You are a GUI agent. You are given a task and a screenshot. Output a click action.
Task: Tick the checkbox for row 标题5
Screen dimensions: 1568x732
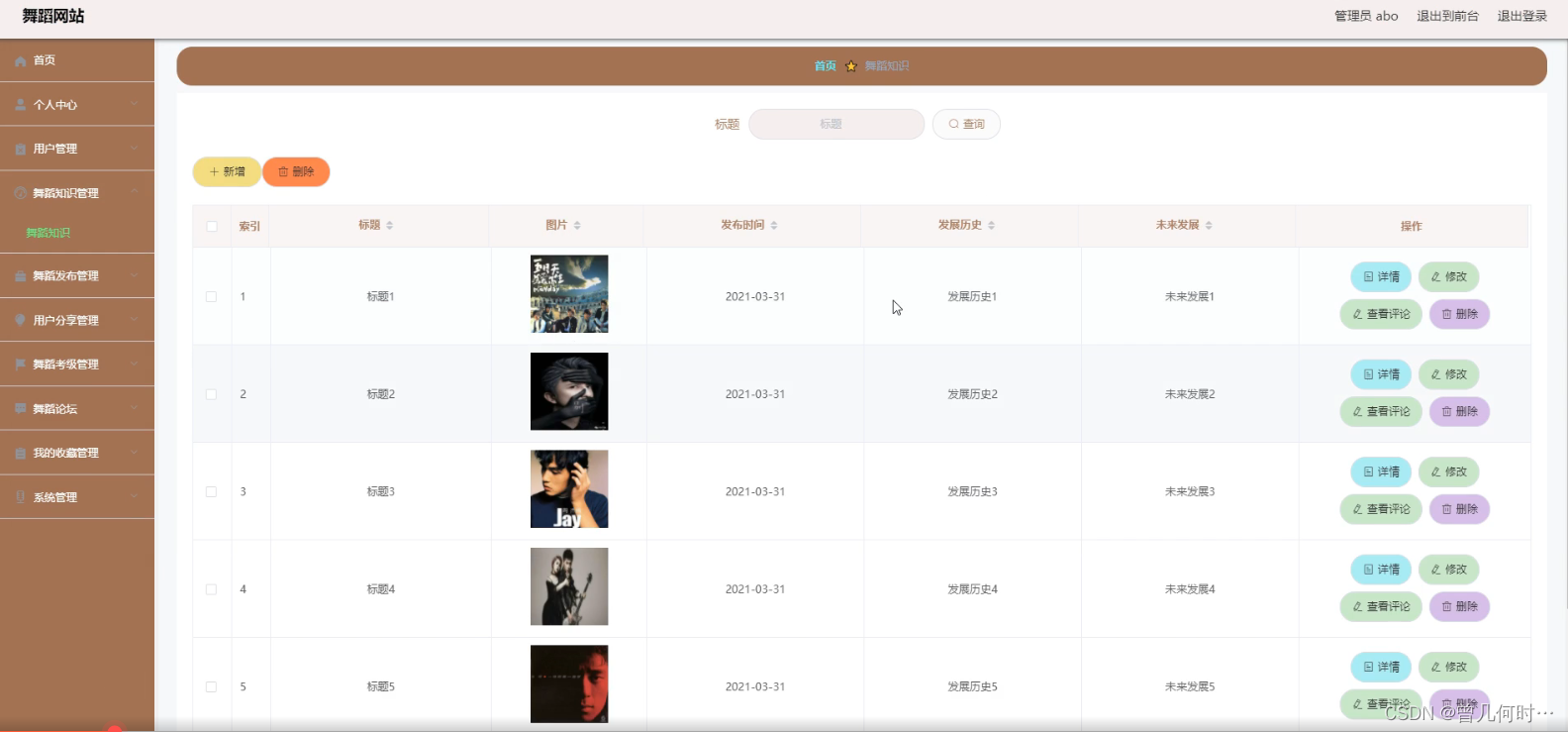pyautogui.click(x=211, y=686)
